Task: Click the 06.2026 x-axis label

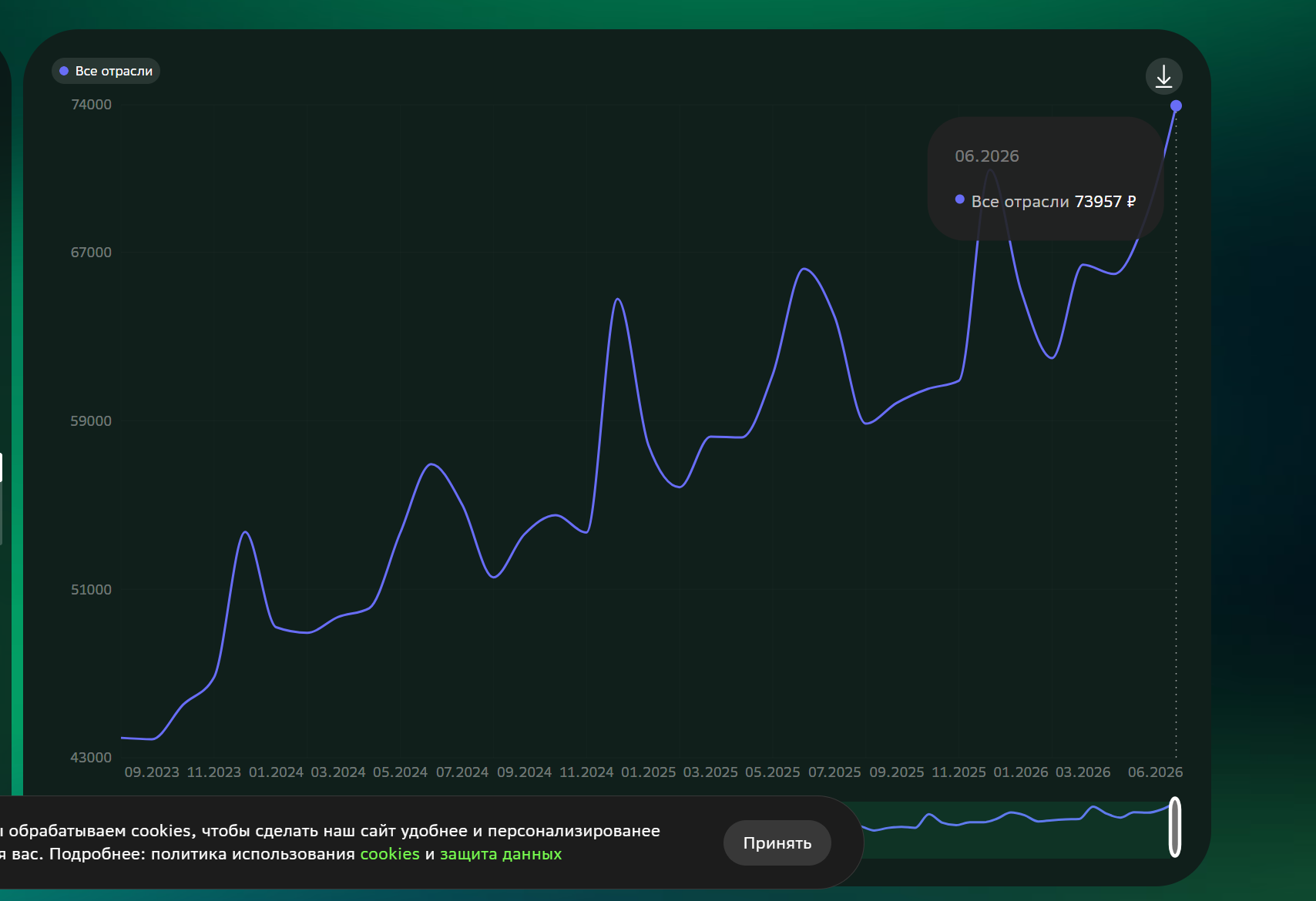Action: [1155, 772]
